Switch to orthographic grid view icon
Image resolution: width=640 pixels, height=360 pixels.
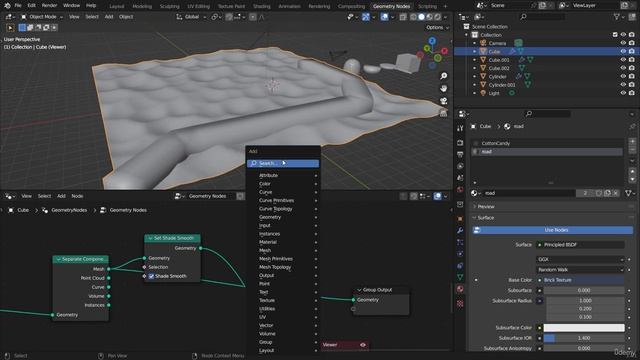click(x=443, y=113)
